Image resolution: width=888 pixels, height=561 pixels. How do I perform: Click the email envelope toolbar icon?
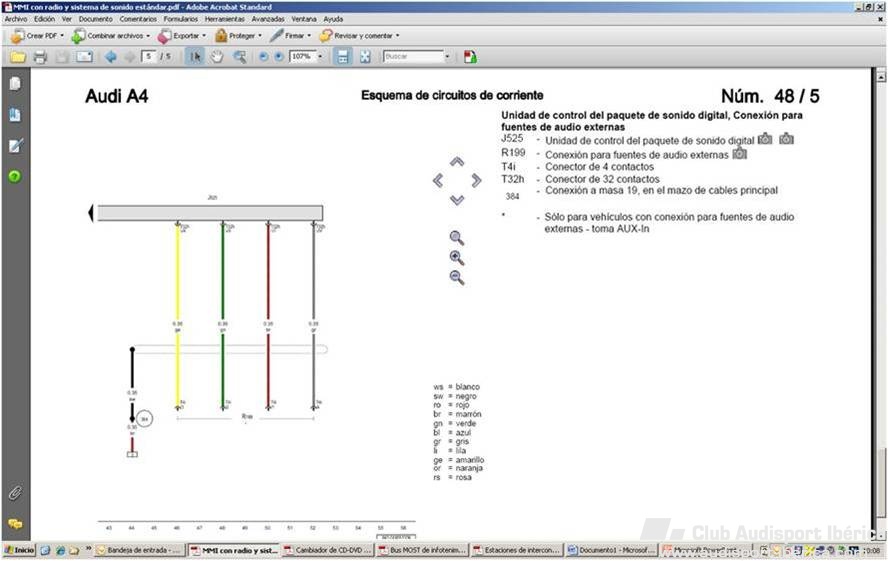click(84, 57)
